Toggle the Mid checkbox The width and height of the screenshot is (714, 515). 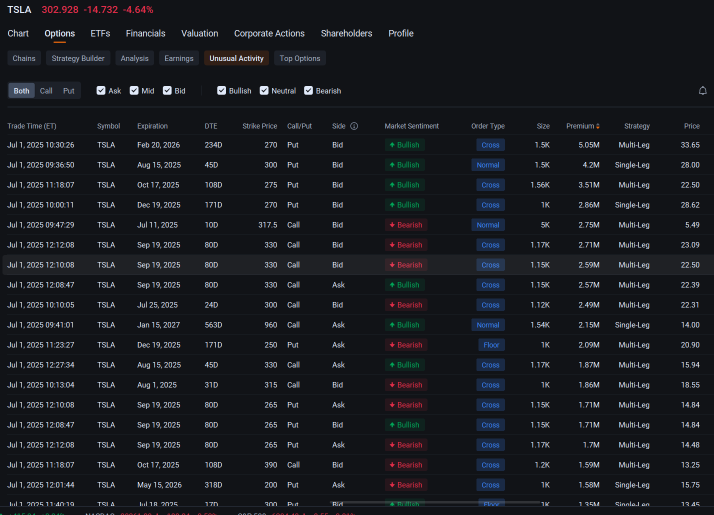pyautogui.click(x=134, y=91)
